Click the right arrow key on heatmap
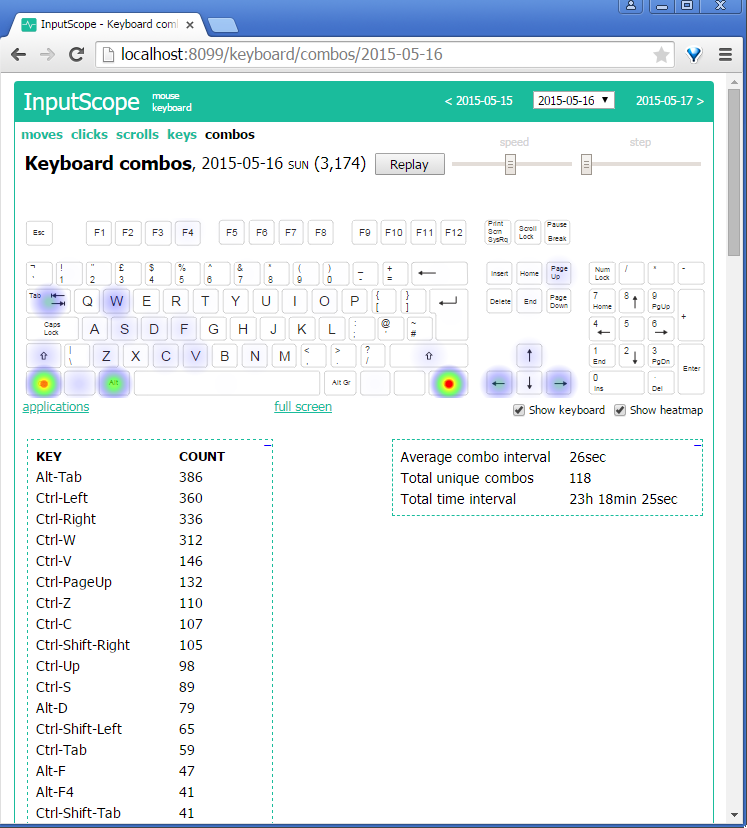 (560, 382)
